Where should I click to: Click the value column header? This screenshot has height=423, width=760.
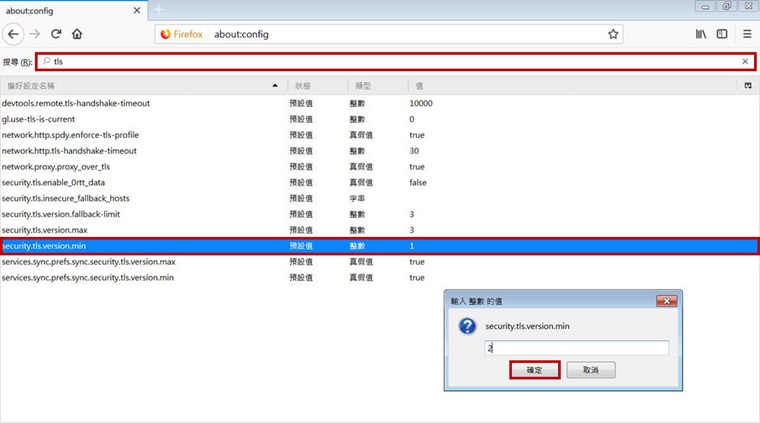click(572, 86)
